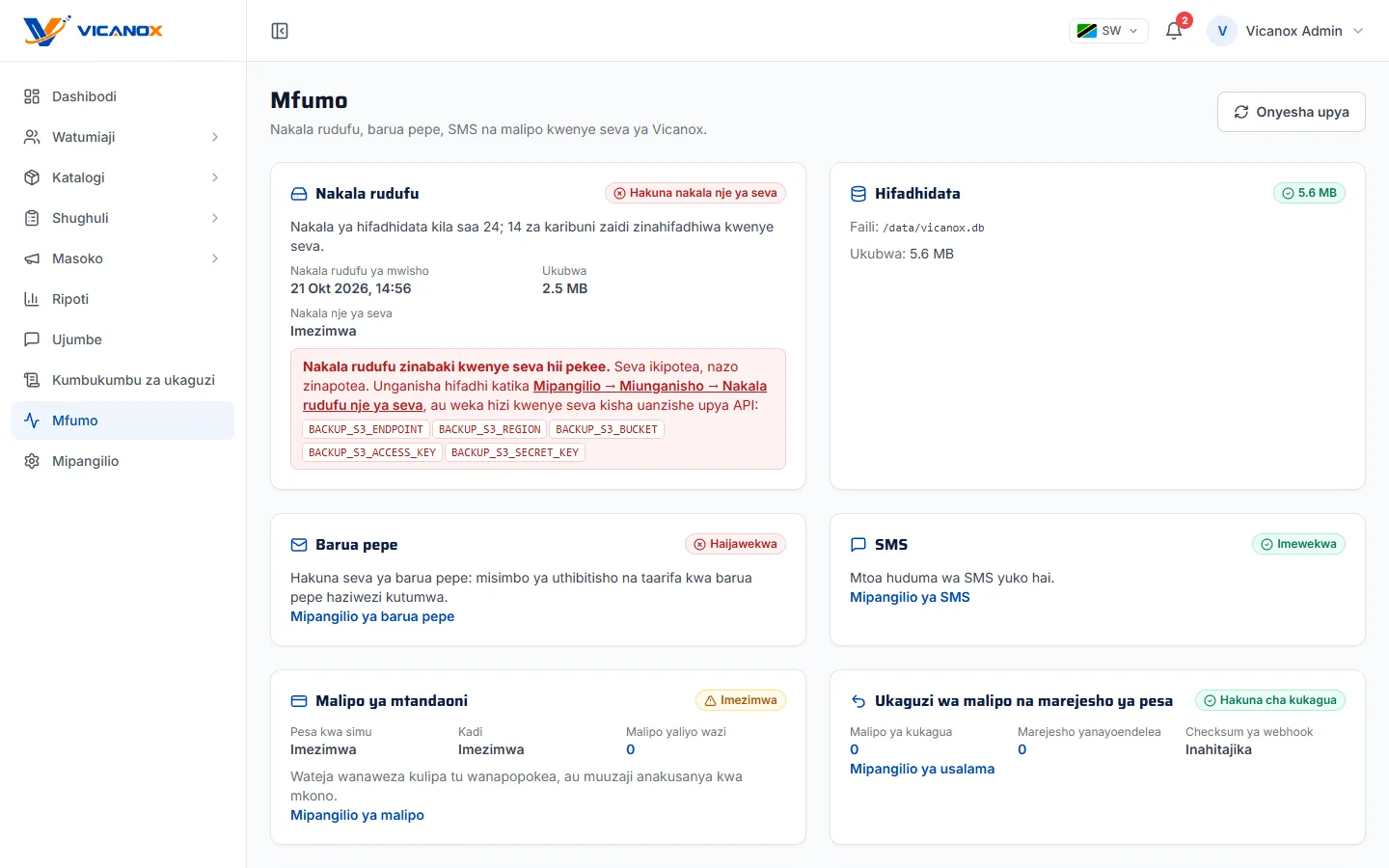Open Mipangilio ya barua pepe link

point(372,616)
